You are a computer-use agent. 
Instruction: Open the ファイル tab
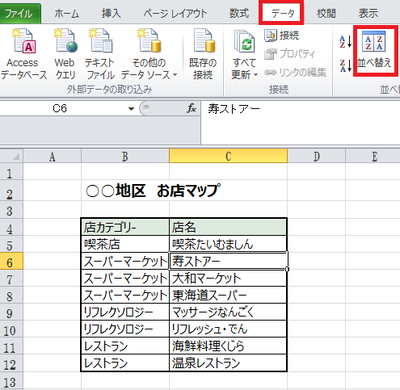click(x=20, y=13)
